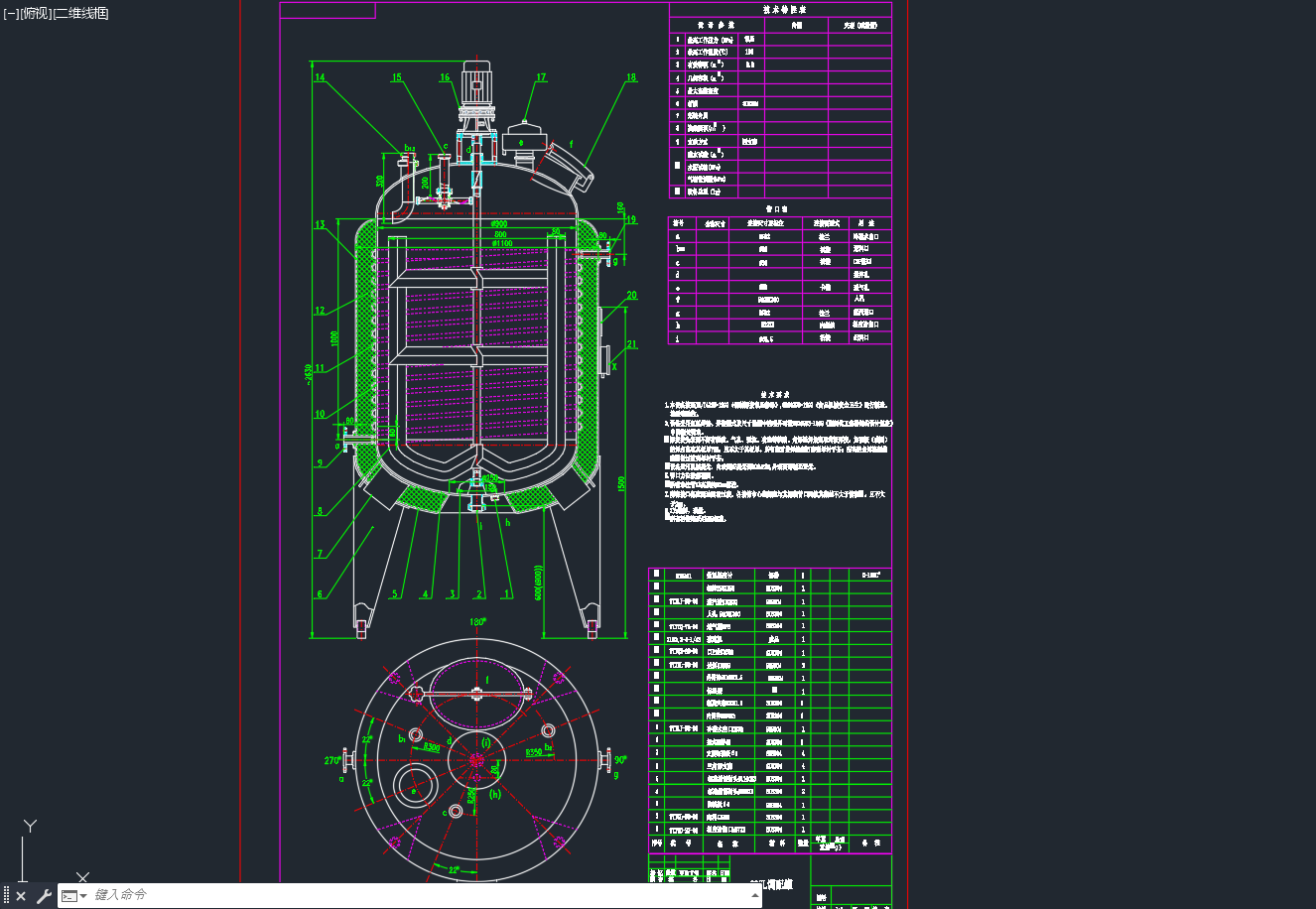
Task: Expand the command history arrow
Action: [x=756, y=895]
